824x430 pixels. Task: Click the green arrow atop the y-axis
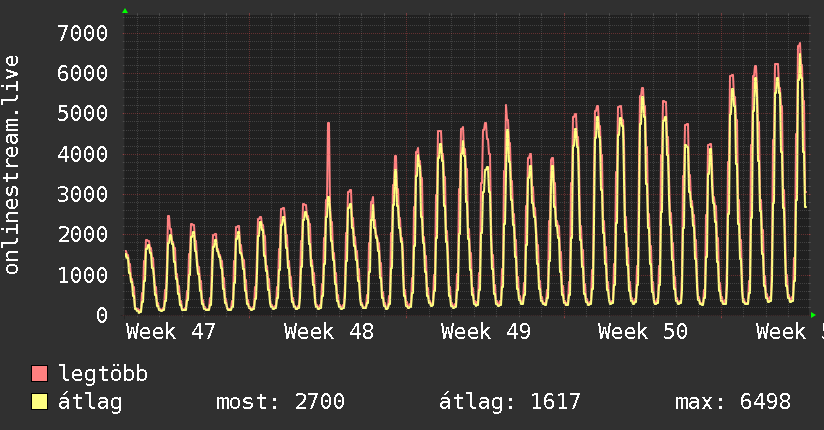(125, 11)
